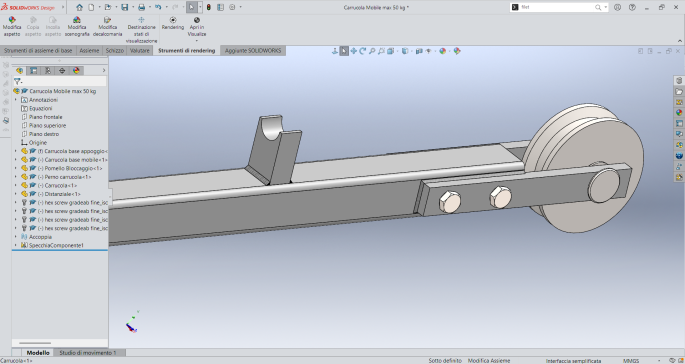Select the Rotate view tool
The image size is (685, 364).
pyautogui.click(x=363, y=51)
